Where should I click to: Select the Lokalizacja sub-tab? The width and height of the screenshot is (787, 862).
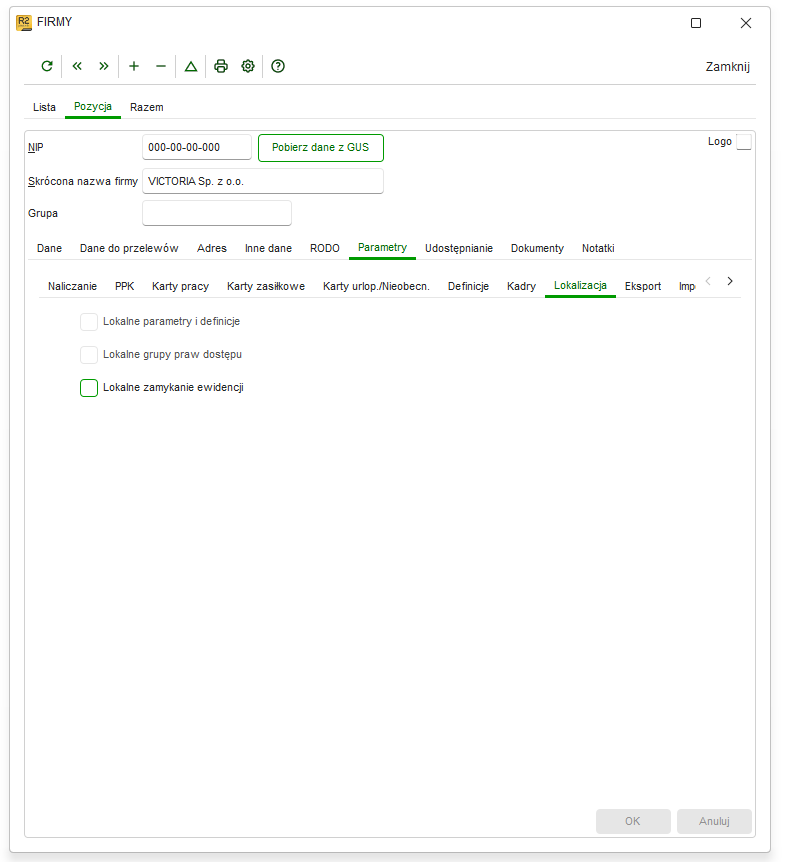tap(580, 286)
